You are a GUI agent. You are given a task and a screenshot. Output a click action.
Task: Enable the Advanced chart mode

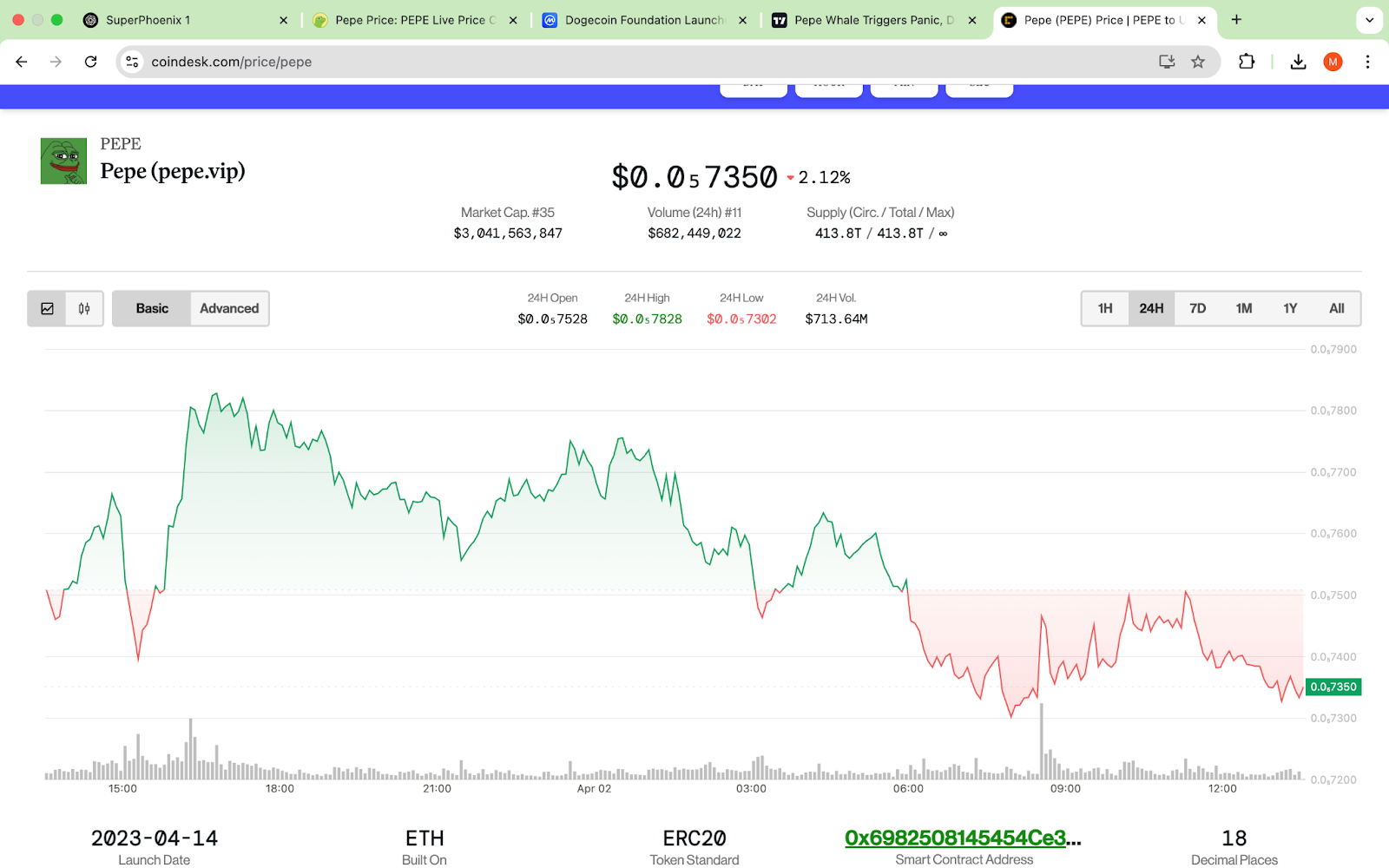click(x=229, y=308)
